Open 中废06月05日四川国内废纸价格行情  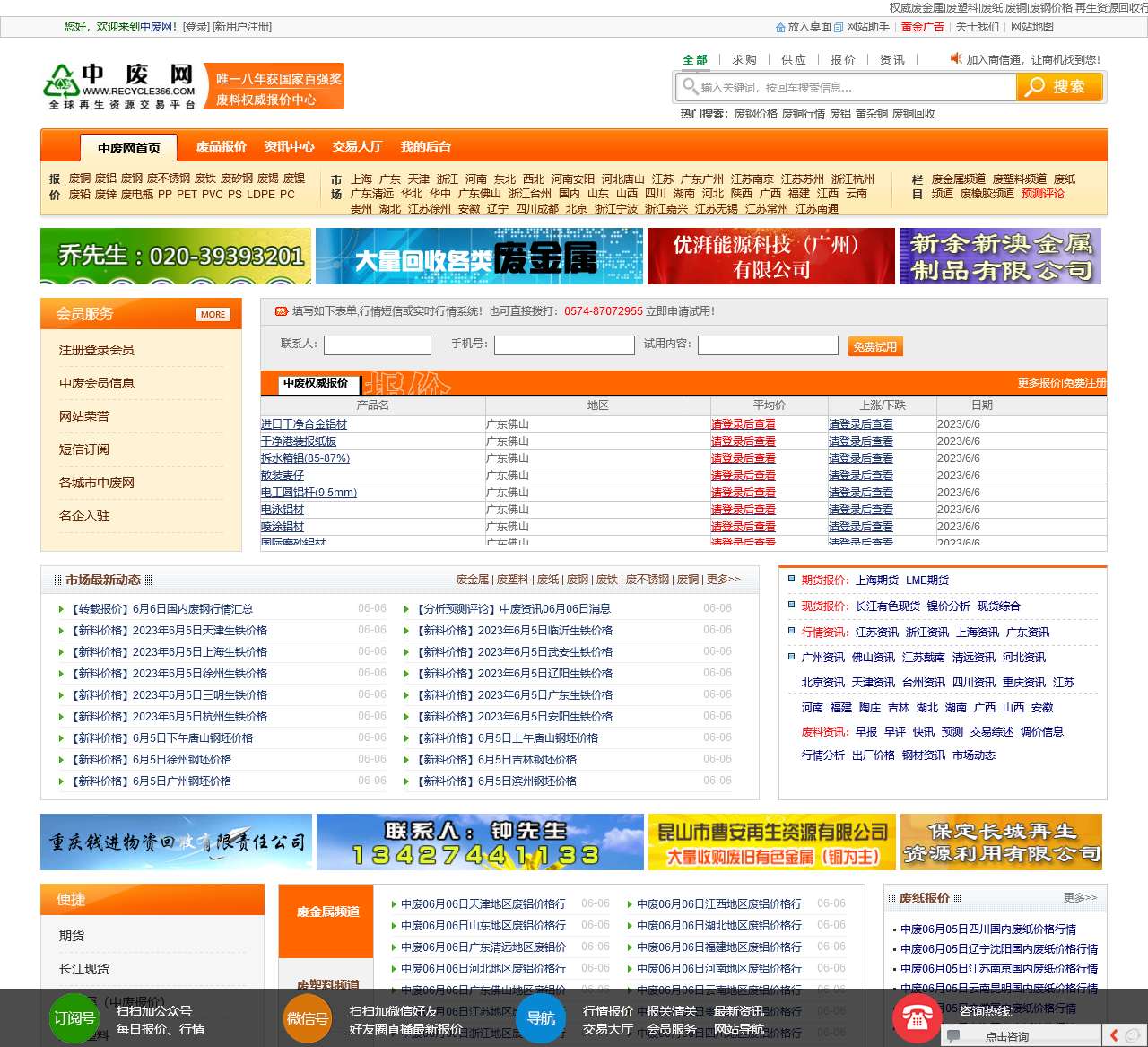coord(988,929)
